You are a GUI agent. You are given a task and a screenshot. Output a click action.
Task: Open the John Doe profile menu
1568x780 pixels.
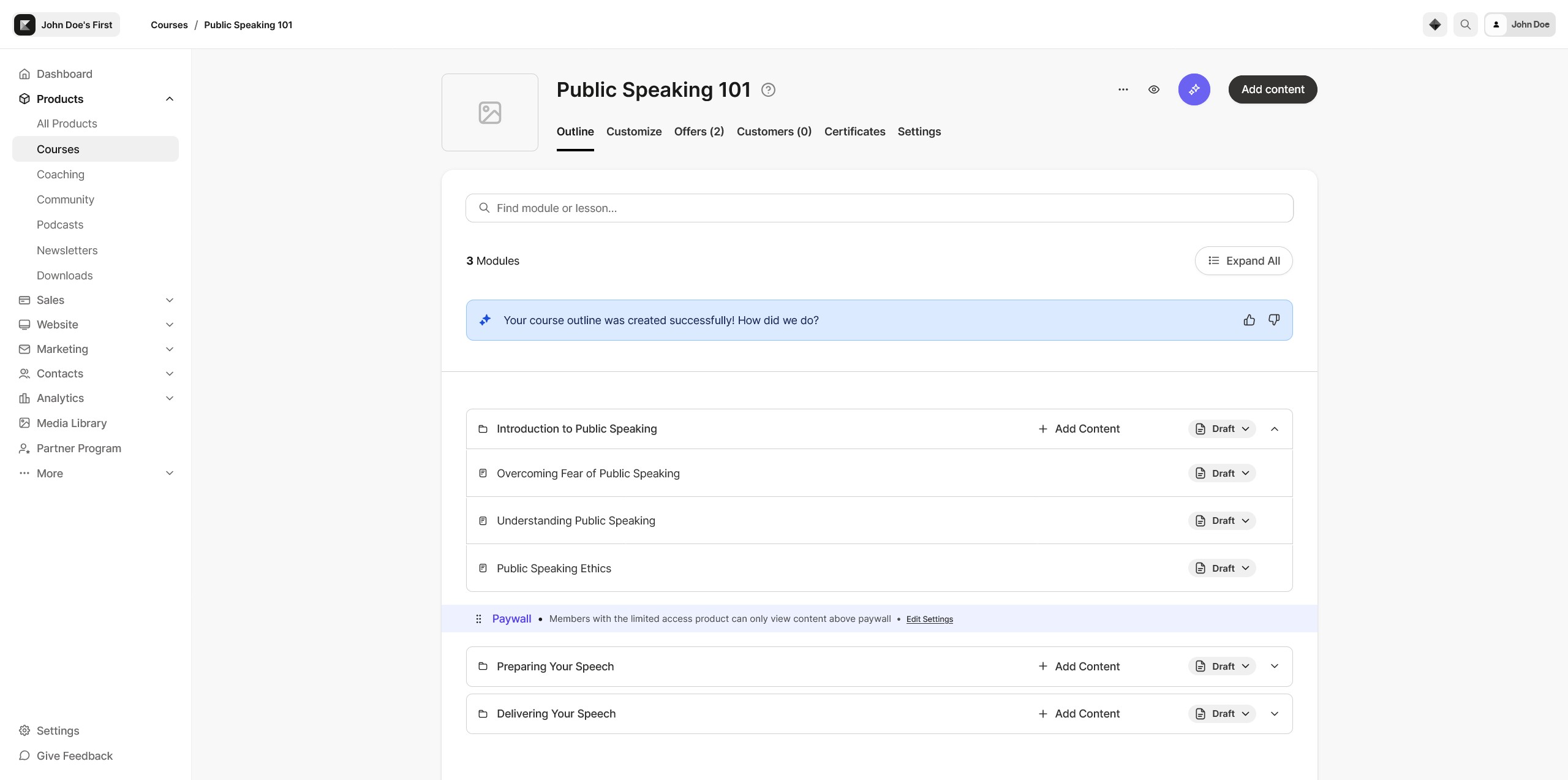pos(1520,25)
